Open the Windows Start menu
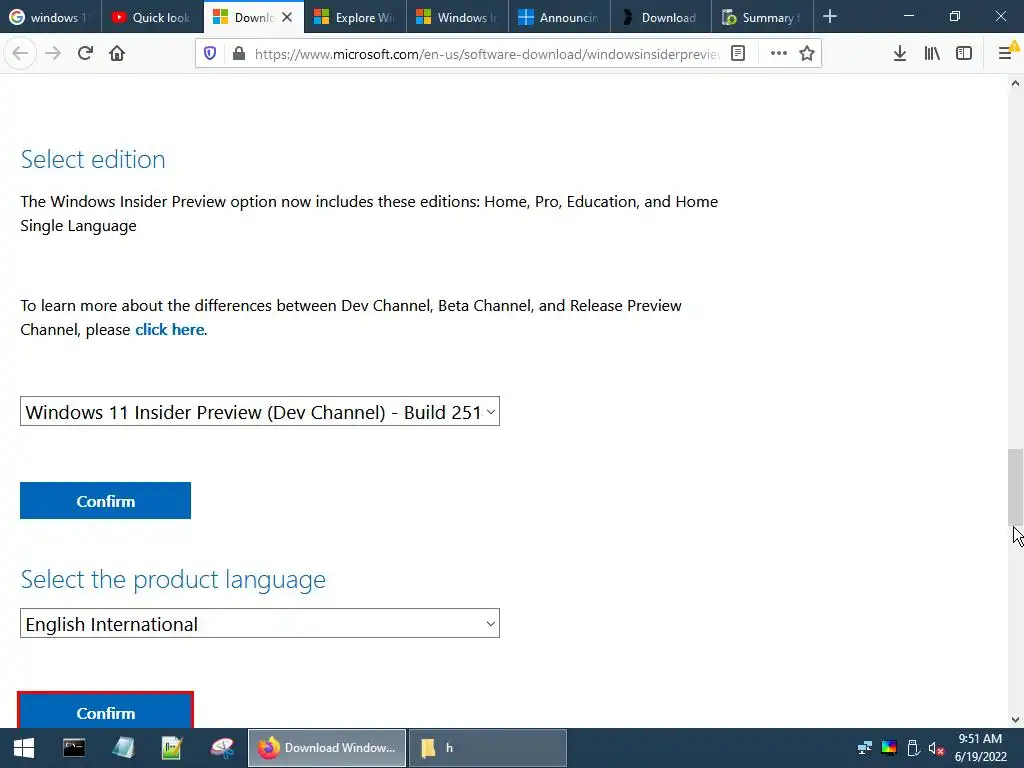Viewport: 1024px width, 768px height. [x=24, y=748]
